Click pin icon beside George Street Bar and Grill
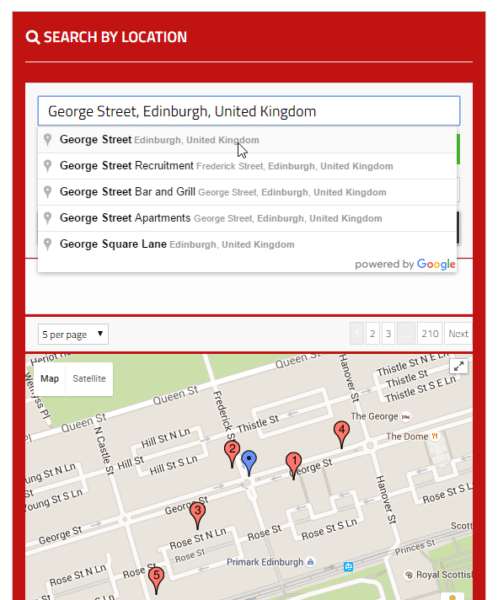This screenshot has width=498, height=600. [47, 192]
